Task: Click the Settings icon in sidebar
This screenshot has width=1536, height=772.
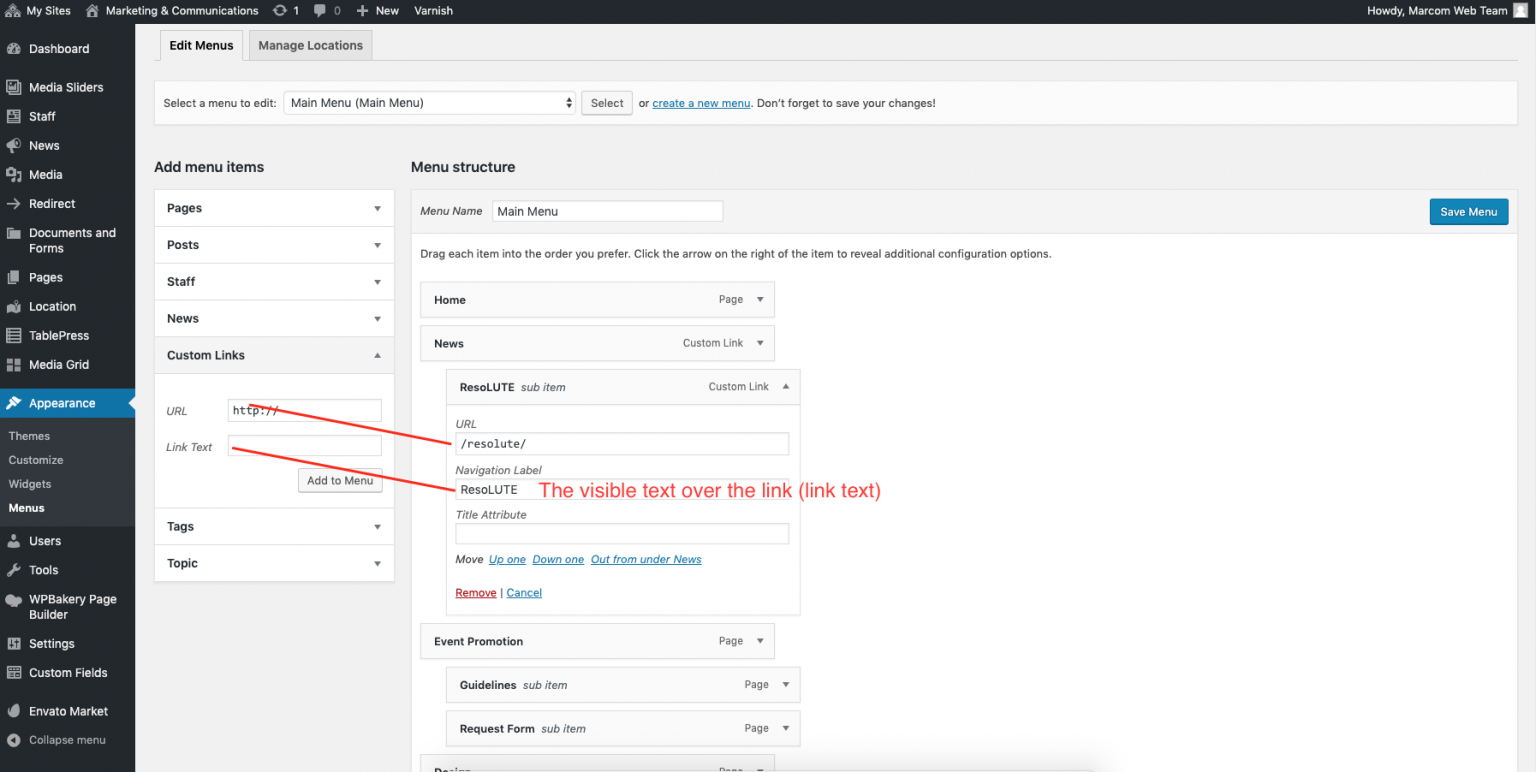Action: (14, 644)
